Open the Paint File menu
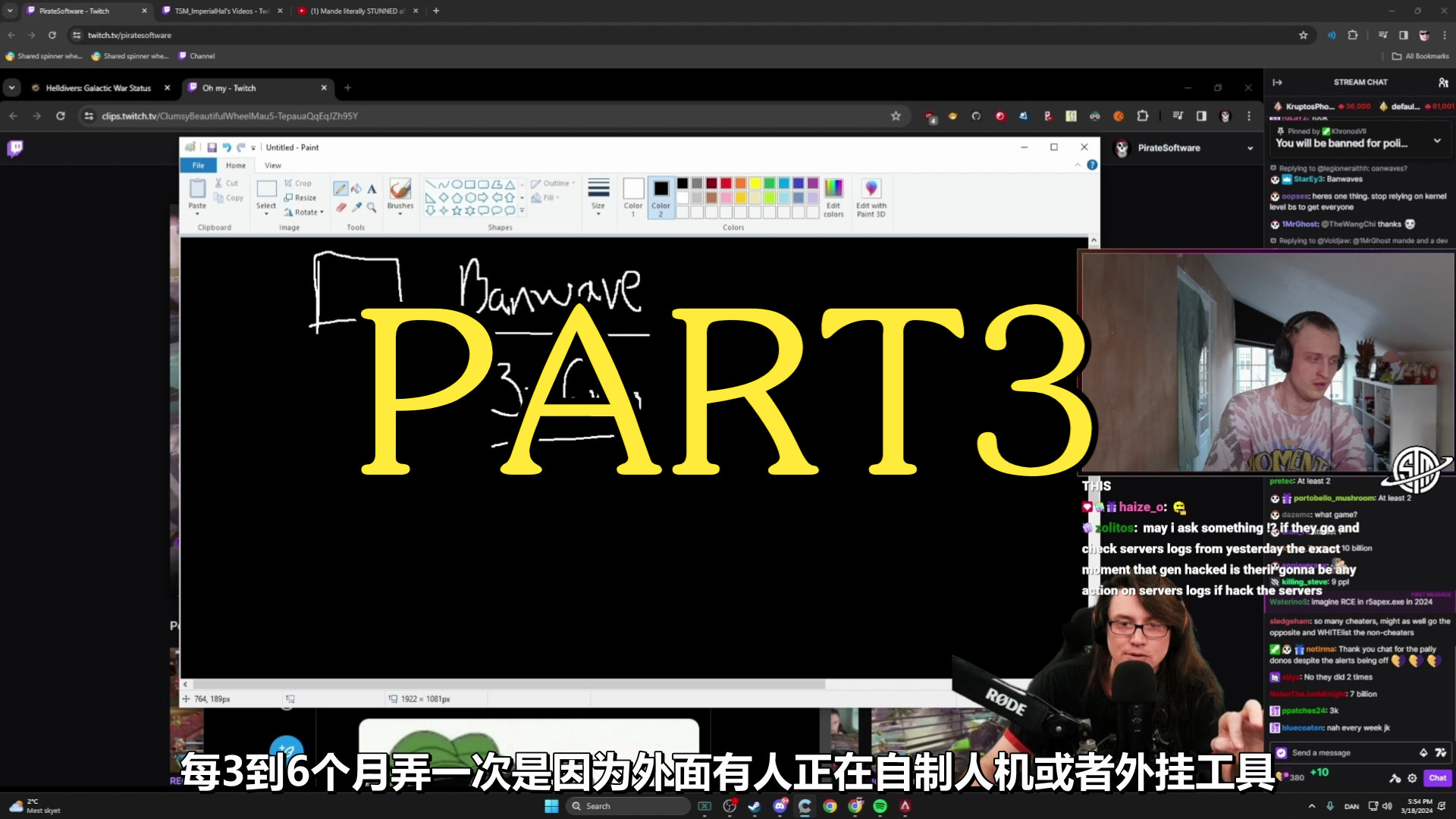1456x819 pixels. pyautogui.click(x=198, y=165)
